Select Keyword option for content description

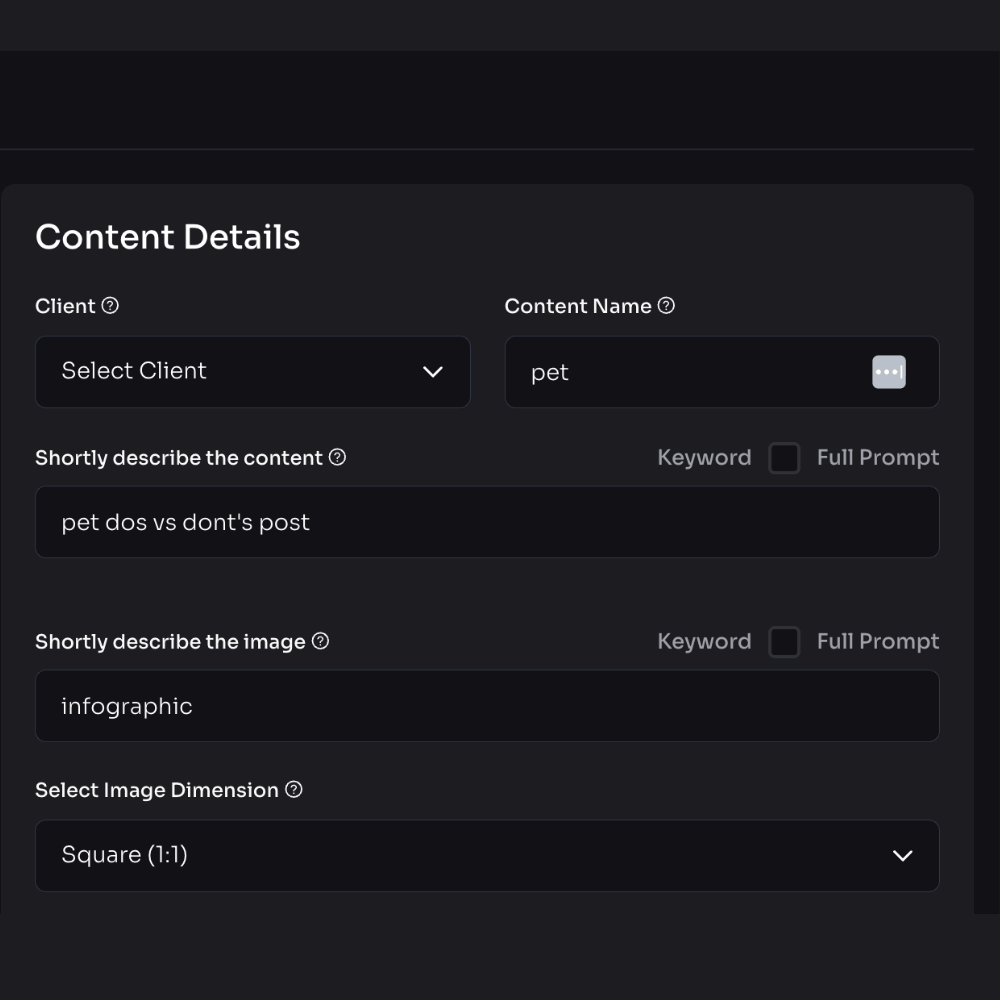[x=704, y=458]
